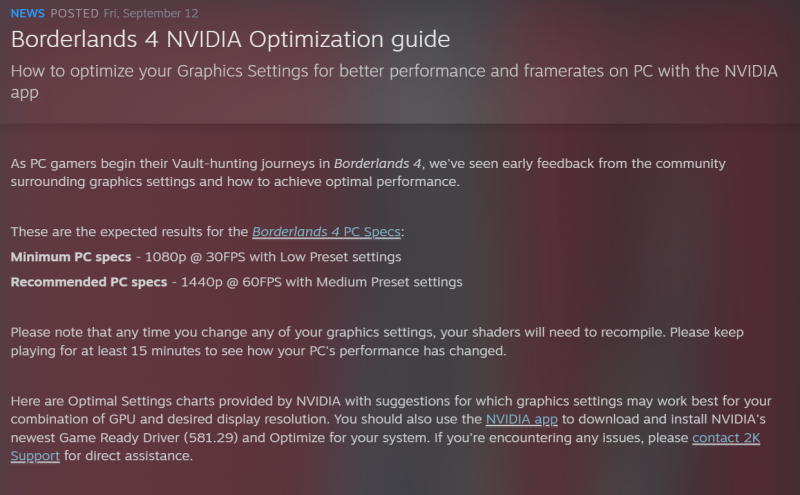
Task: Follow the NVIDIA app hyperlink
Action: (521, 419)
